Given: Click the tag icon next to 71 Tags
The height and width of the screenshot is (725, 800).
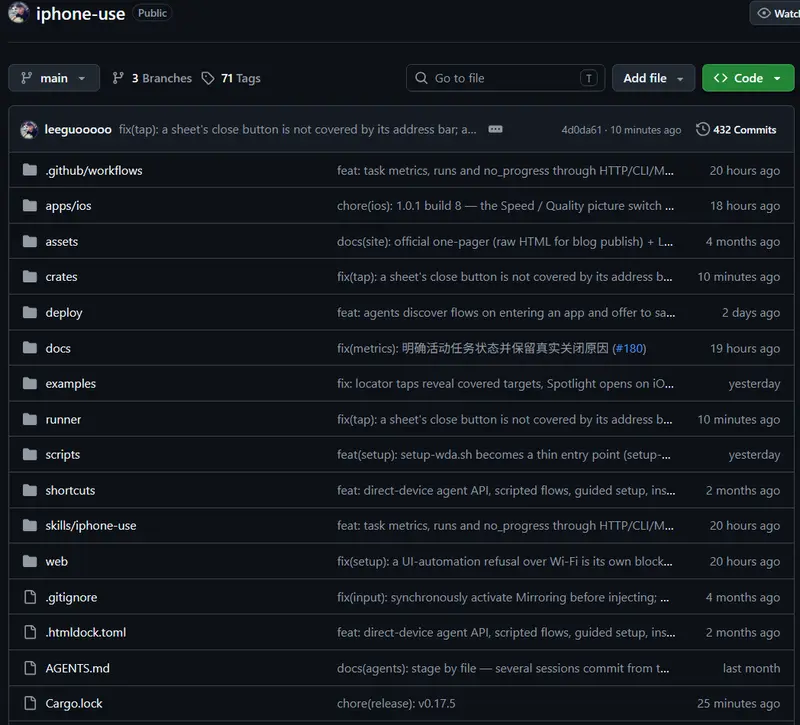Looking at the screenshot, I should pyautogui.click(x=208, y=78).
